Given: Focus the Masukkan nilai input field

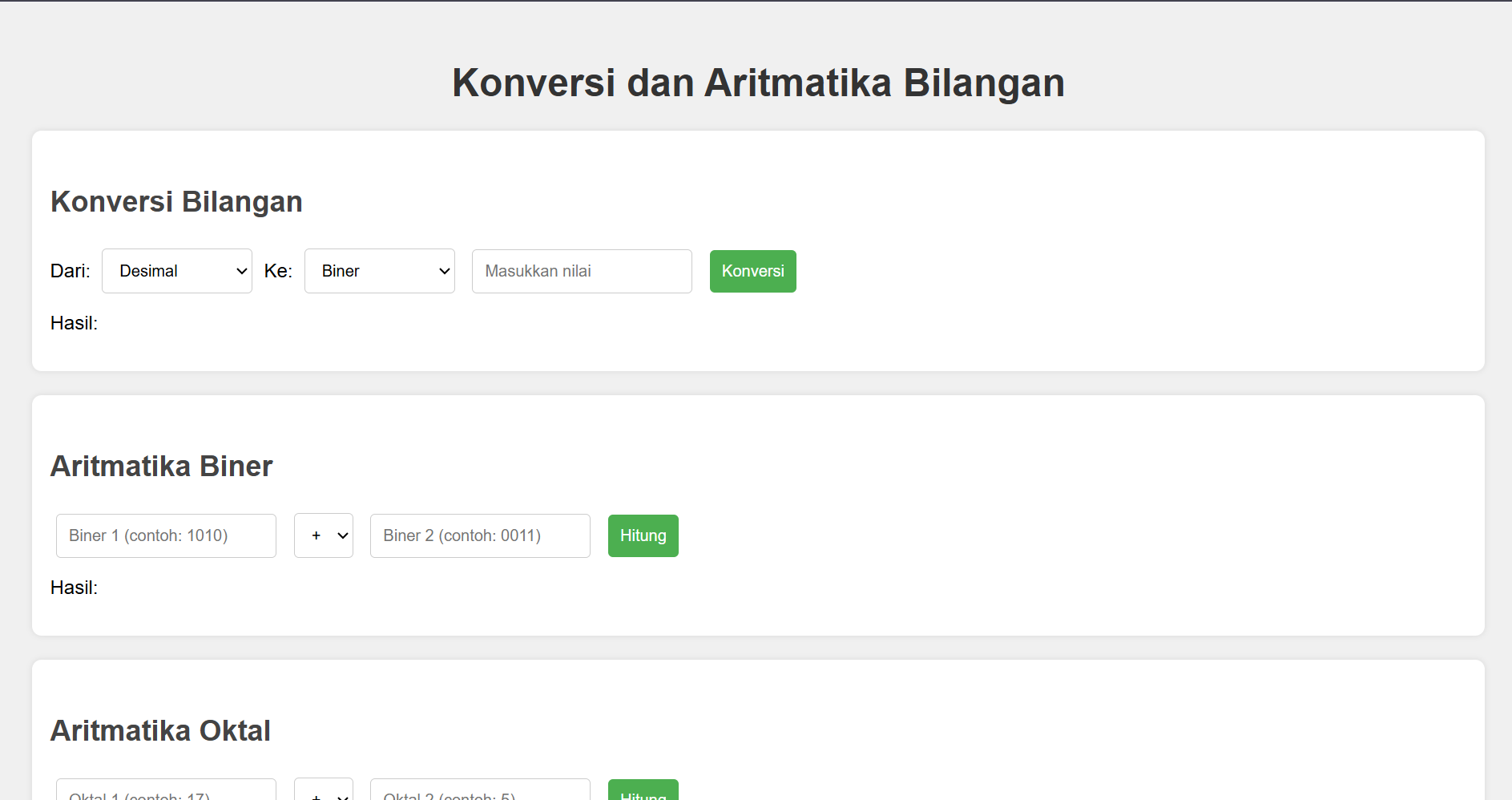Looking at the screenshot, I should pyautogui.click(x=582, y=271).
